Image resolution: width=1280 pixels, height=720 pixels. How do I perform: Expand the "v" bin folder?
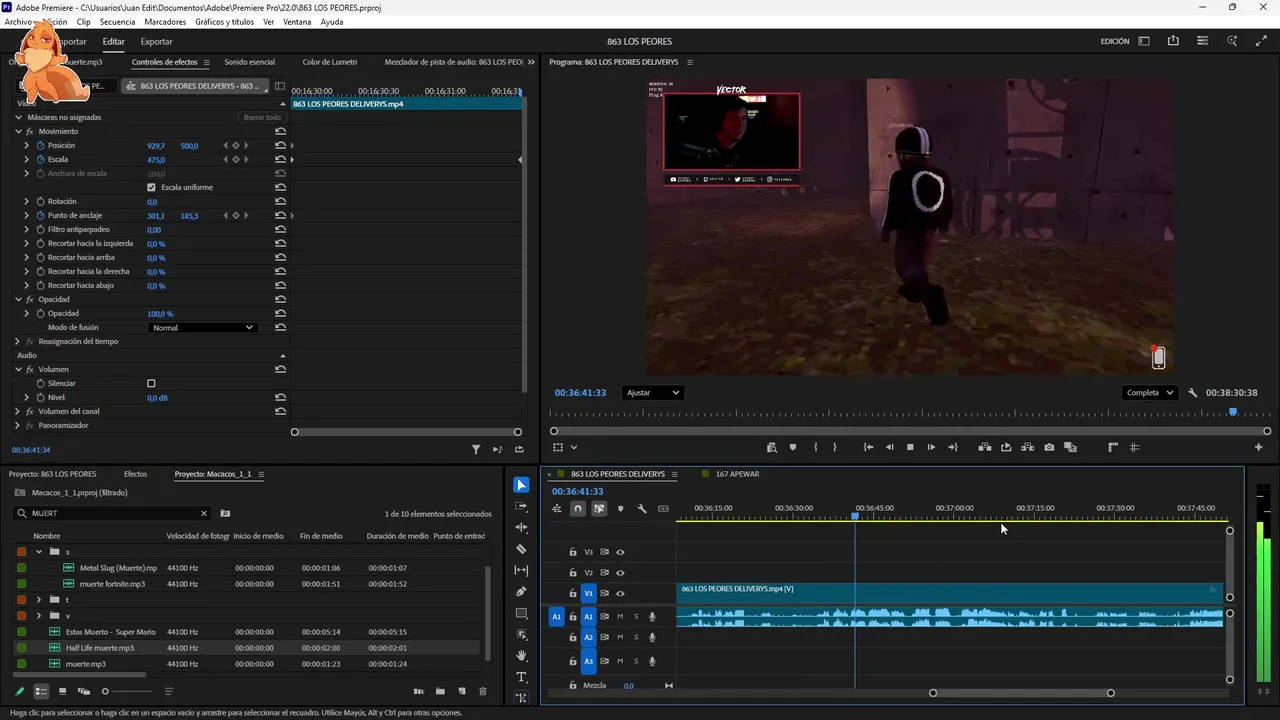[x=39, y=616]
